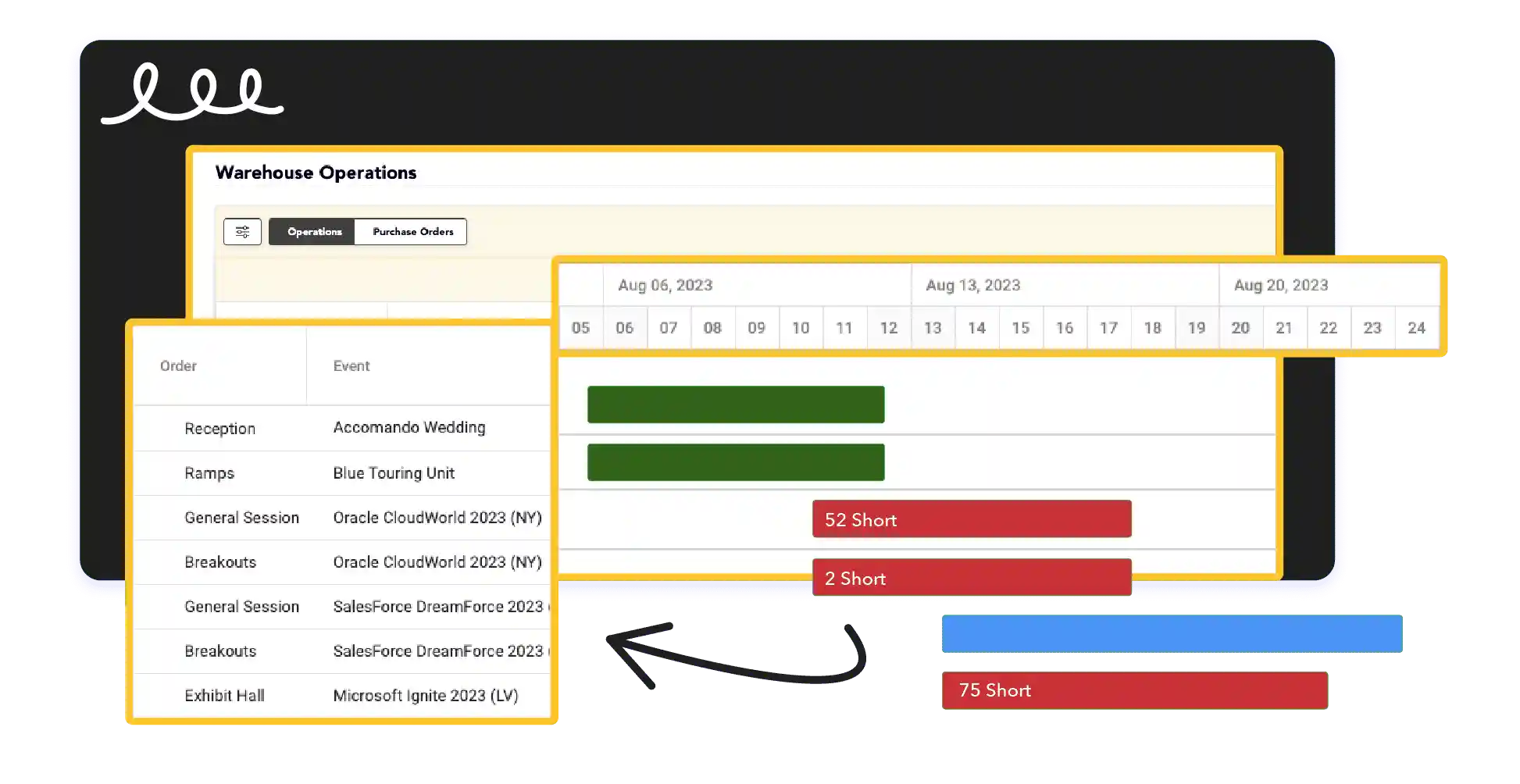
Task: Select the Exhibit Hall order row
Action: tap(224, 696)
